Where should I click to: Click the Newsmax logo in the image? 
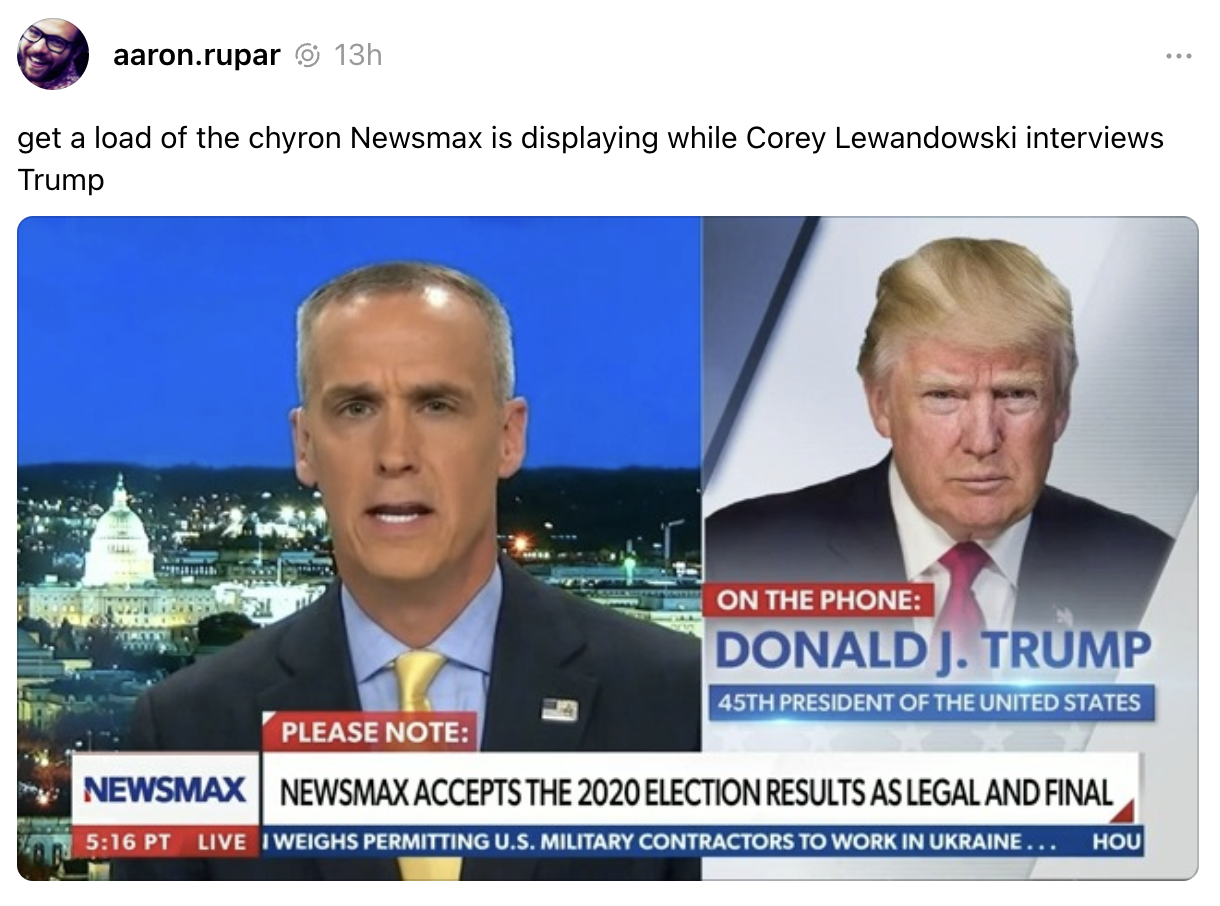point(166,791)
